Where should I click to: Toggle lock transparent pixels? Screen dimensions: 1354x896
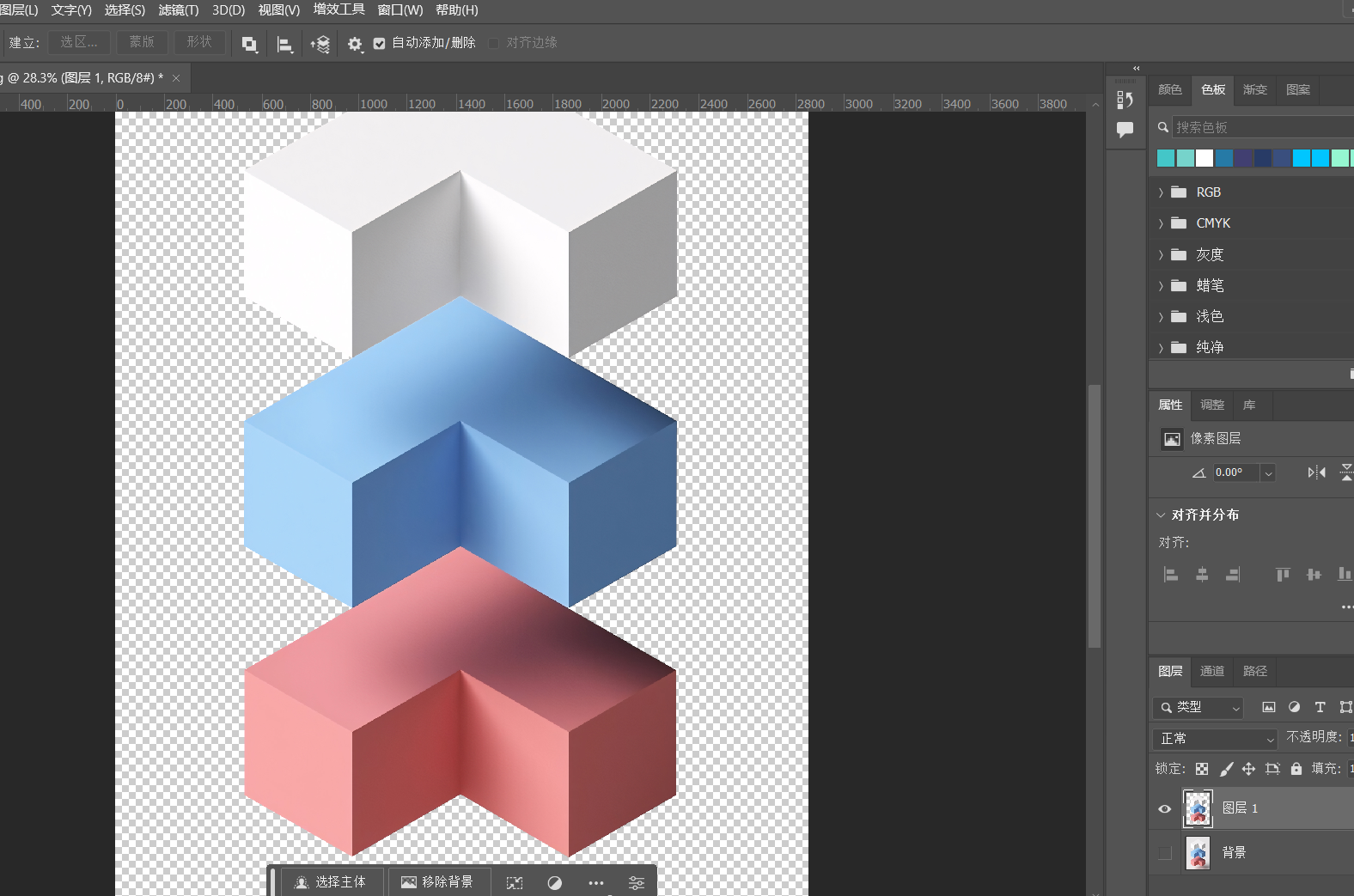(x=1202, y=769)
